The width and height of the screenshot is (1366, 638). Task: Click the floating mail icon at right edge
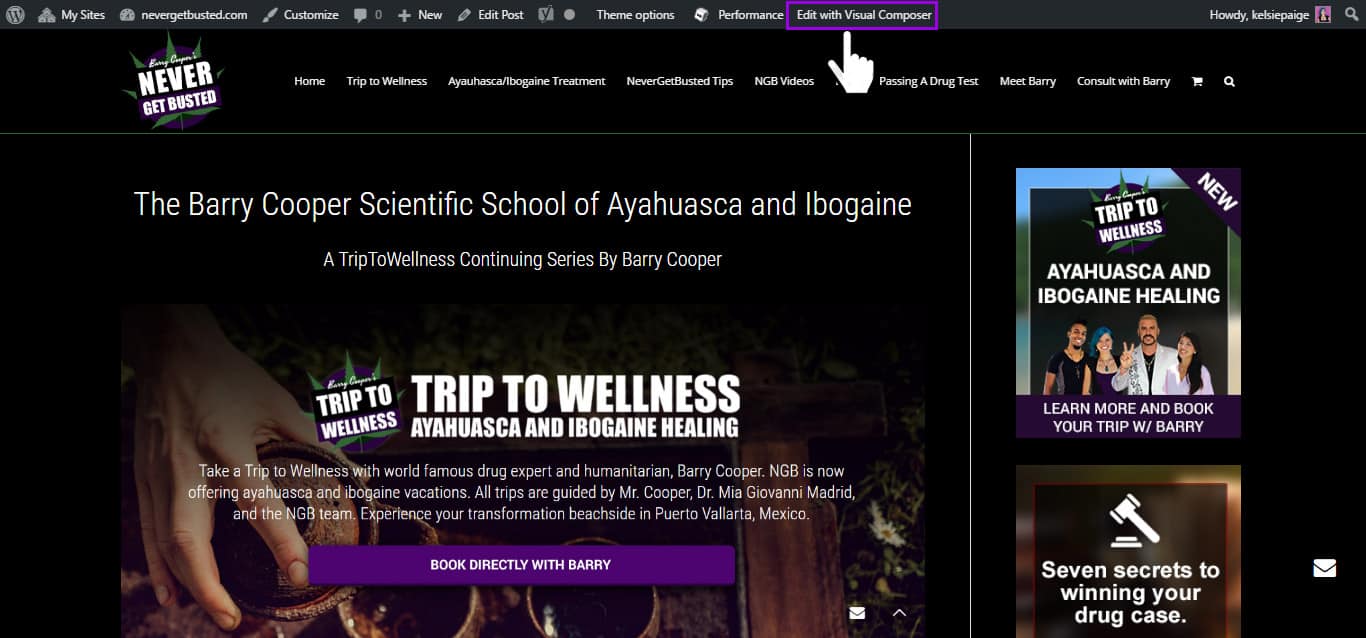click(1325, 568)
